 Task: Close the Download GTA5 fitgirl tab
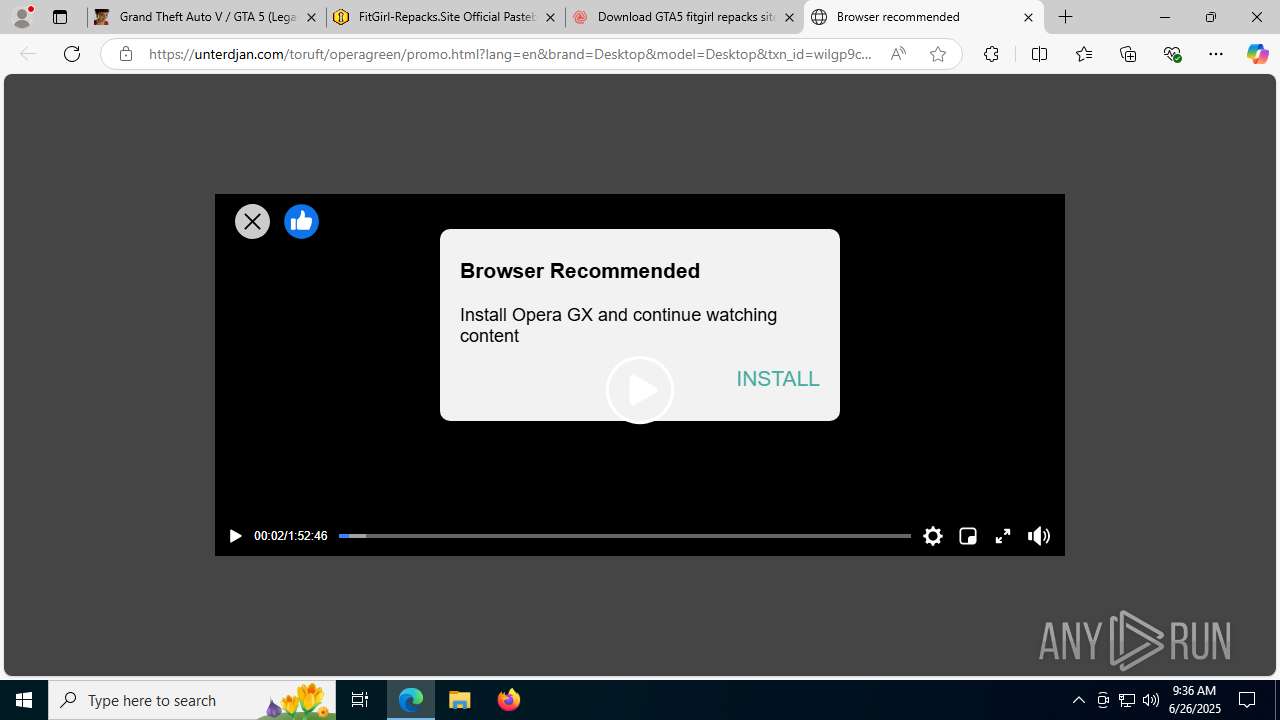click(789, 17)
